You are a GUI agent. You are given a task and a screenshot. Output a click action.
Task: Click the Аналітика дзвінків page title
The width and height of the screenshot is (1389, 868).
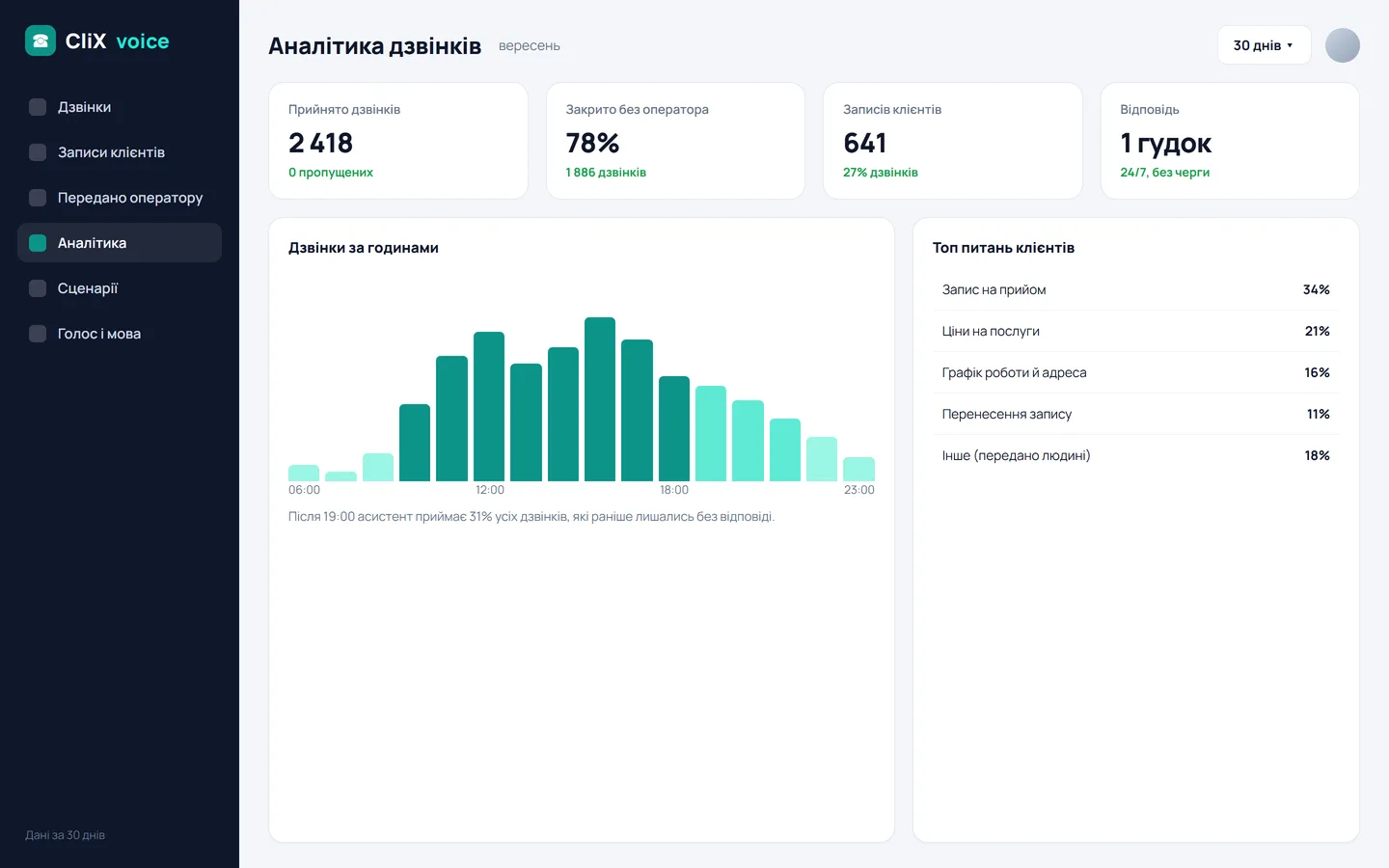[375, 46]
